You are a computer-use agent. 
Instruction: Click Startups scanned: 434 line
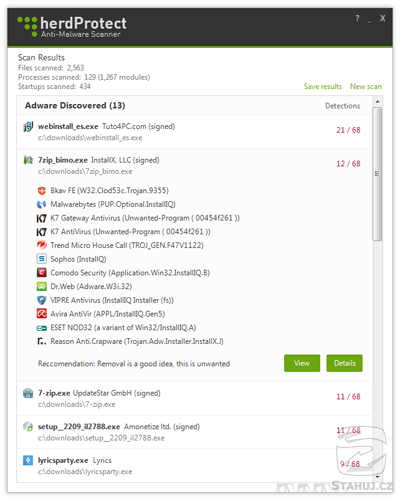click(54, 87)
